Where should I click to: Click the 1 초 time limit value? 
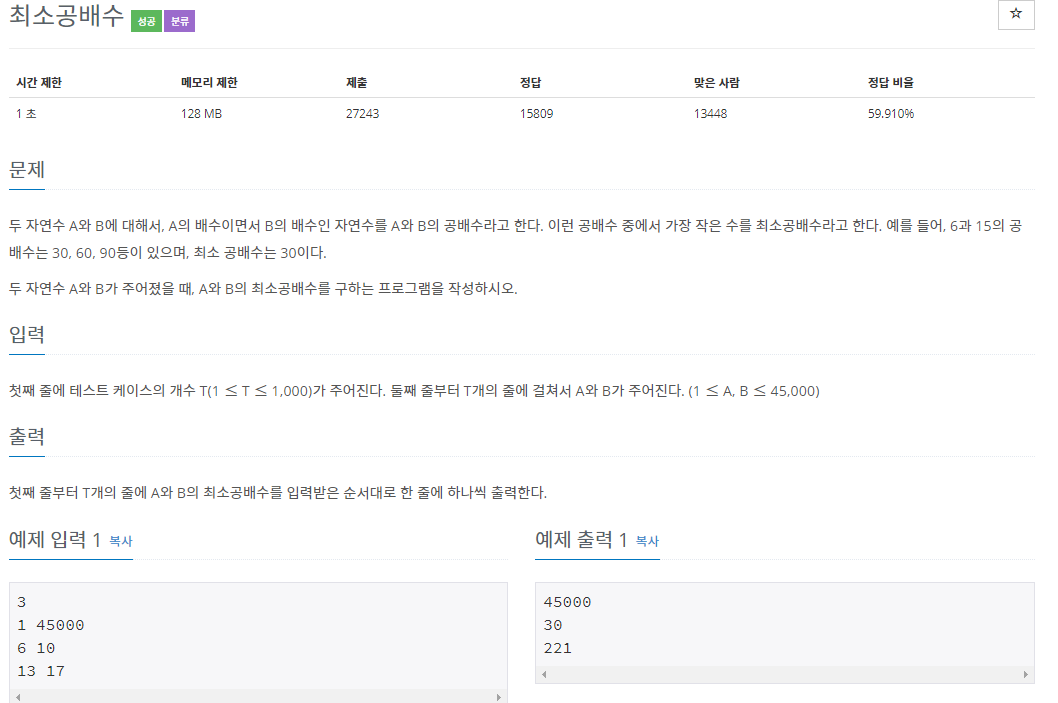point(26,113)
